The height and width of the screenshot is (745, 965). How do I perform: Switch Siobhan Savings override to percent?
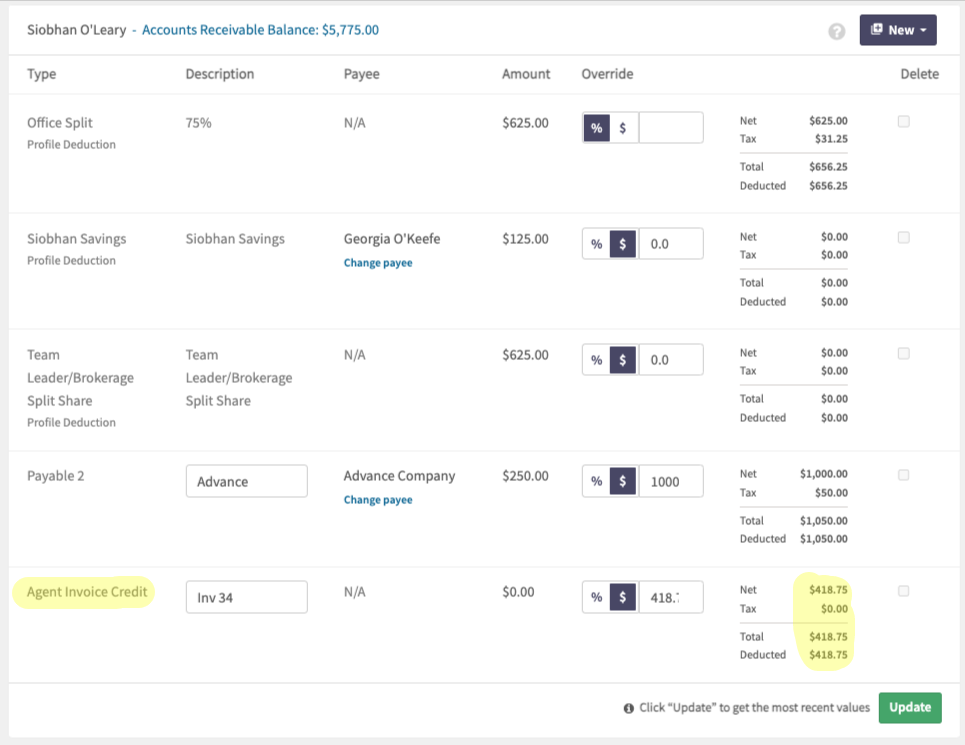596,244
